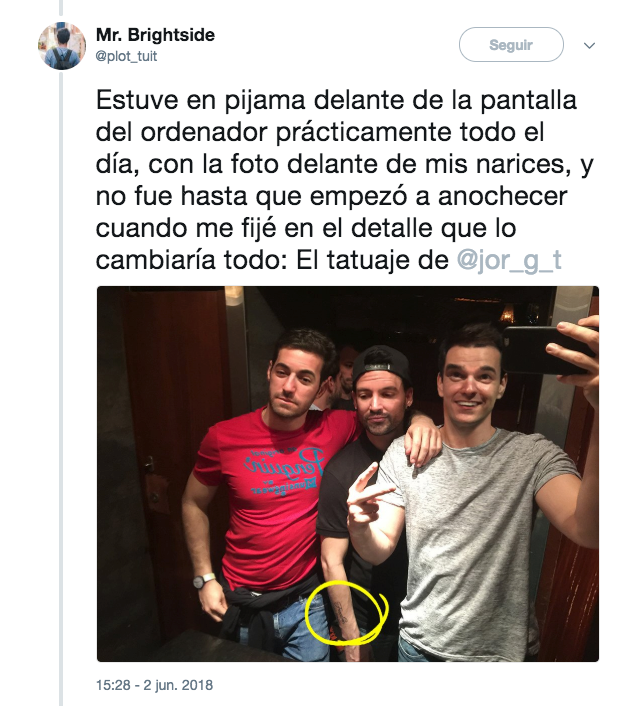Click the black phone held up

coord(547,350)
